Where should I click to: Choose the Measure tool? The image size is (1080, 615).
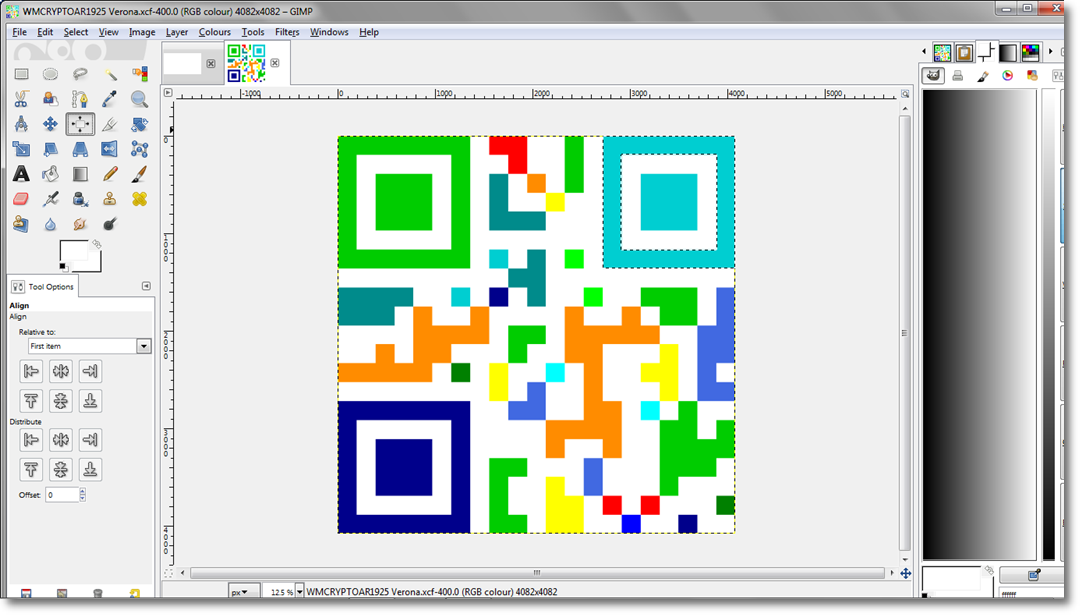tap(21, 124)
